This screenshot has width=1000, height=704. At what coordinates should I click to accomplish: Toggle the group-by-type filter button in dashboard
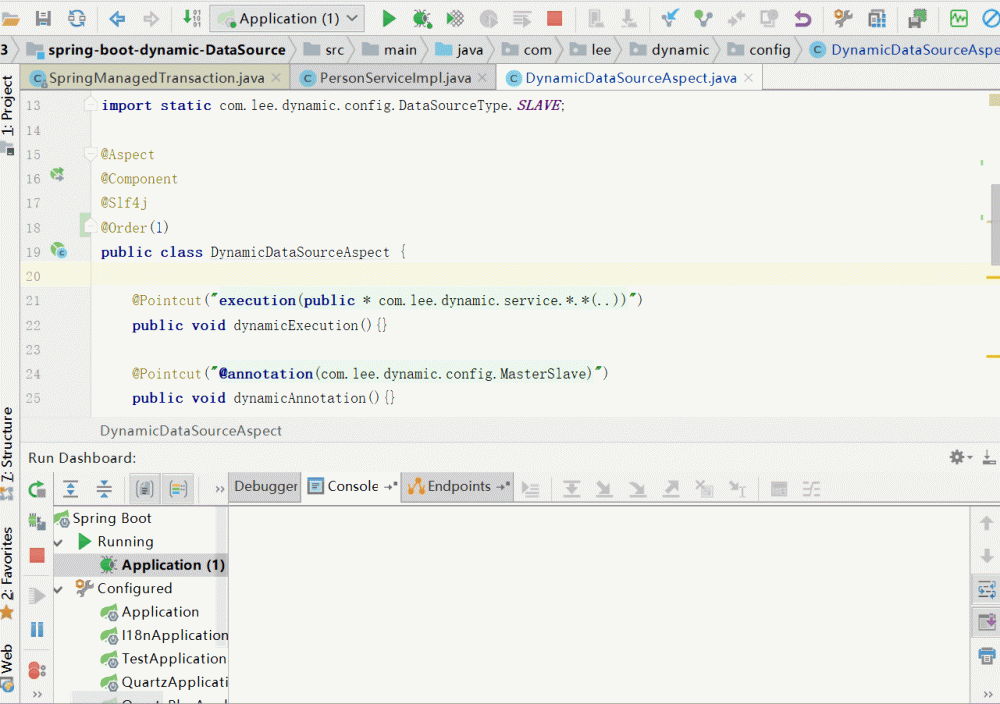[145, 489]
